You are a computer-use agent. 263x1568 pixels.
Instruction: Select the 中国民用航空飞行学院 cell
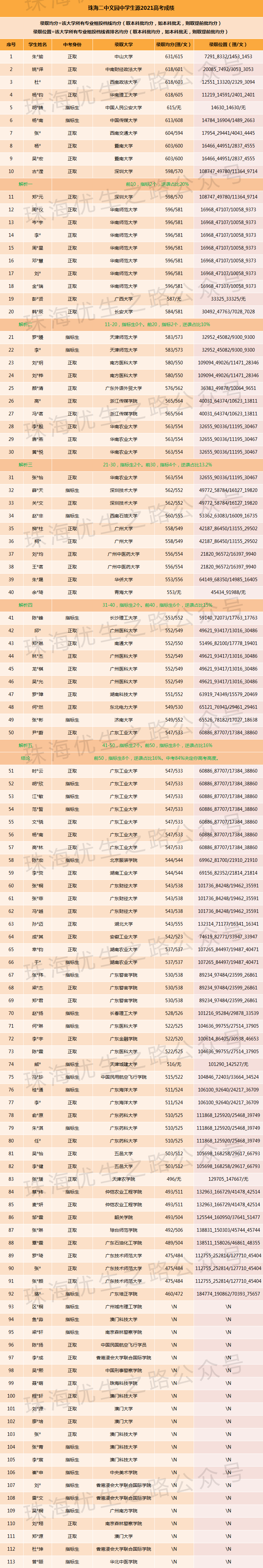124,1077
